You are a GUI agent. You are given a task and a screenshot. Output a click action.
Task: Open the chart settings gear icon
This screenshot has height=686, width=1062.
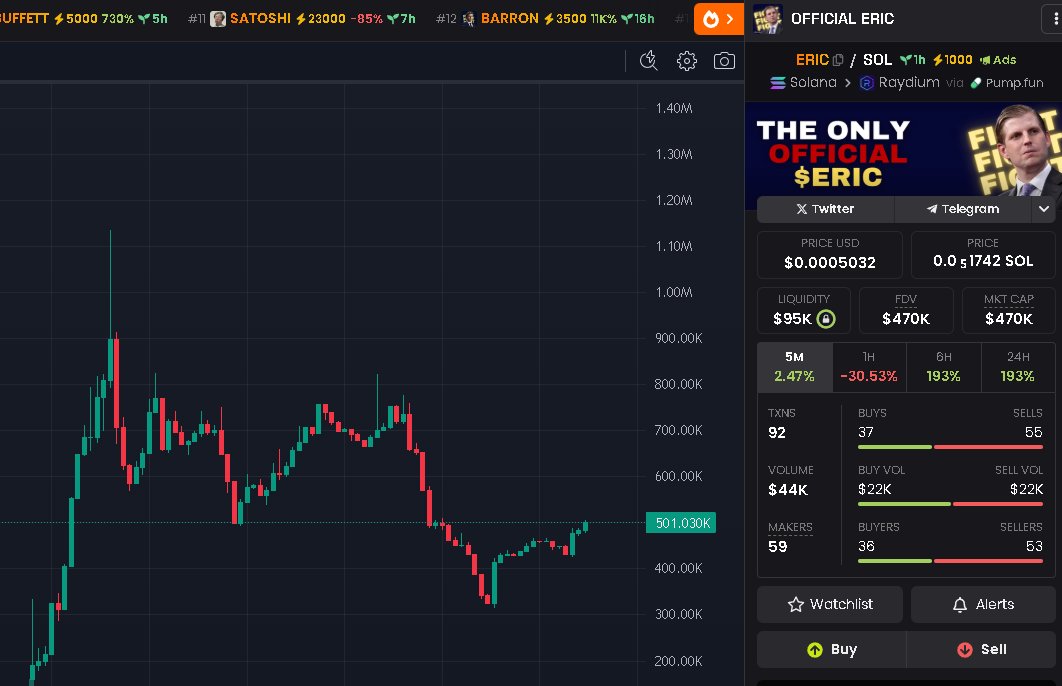pyautogui.click(x=686, y=61)
